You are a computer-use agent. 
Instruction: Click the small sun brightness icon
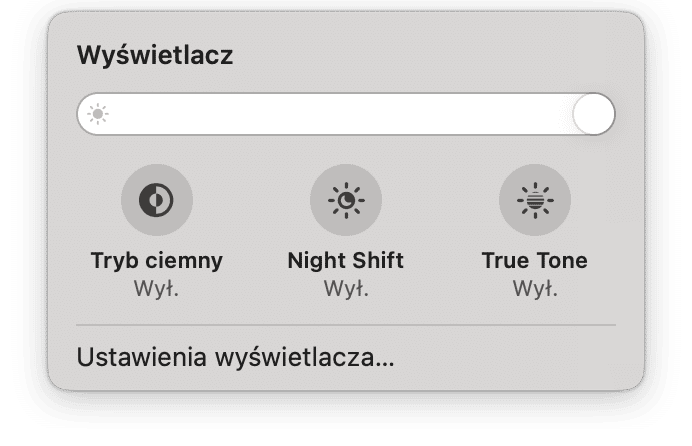point(98,114)
